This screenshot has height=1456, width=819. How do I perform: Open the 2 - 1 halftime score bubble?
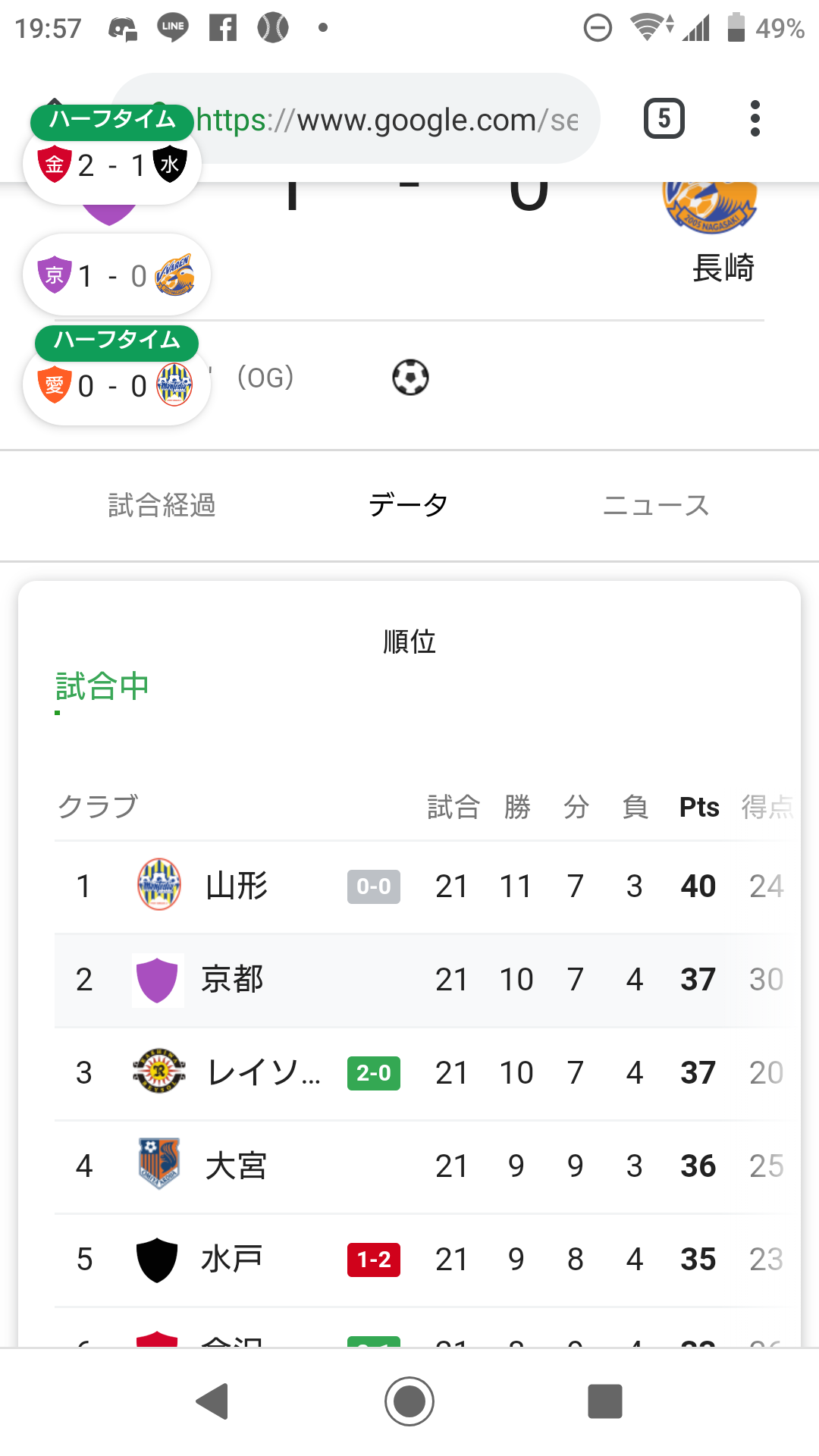pyautogui.click(x=112, y=164)
